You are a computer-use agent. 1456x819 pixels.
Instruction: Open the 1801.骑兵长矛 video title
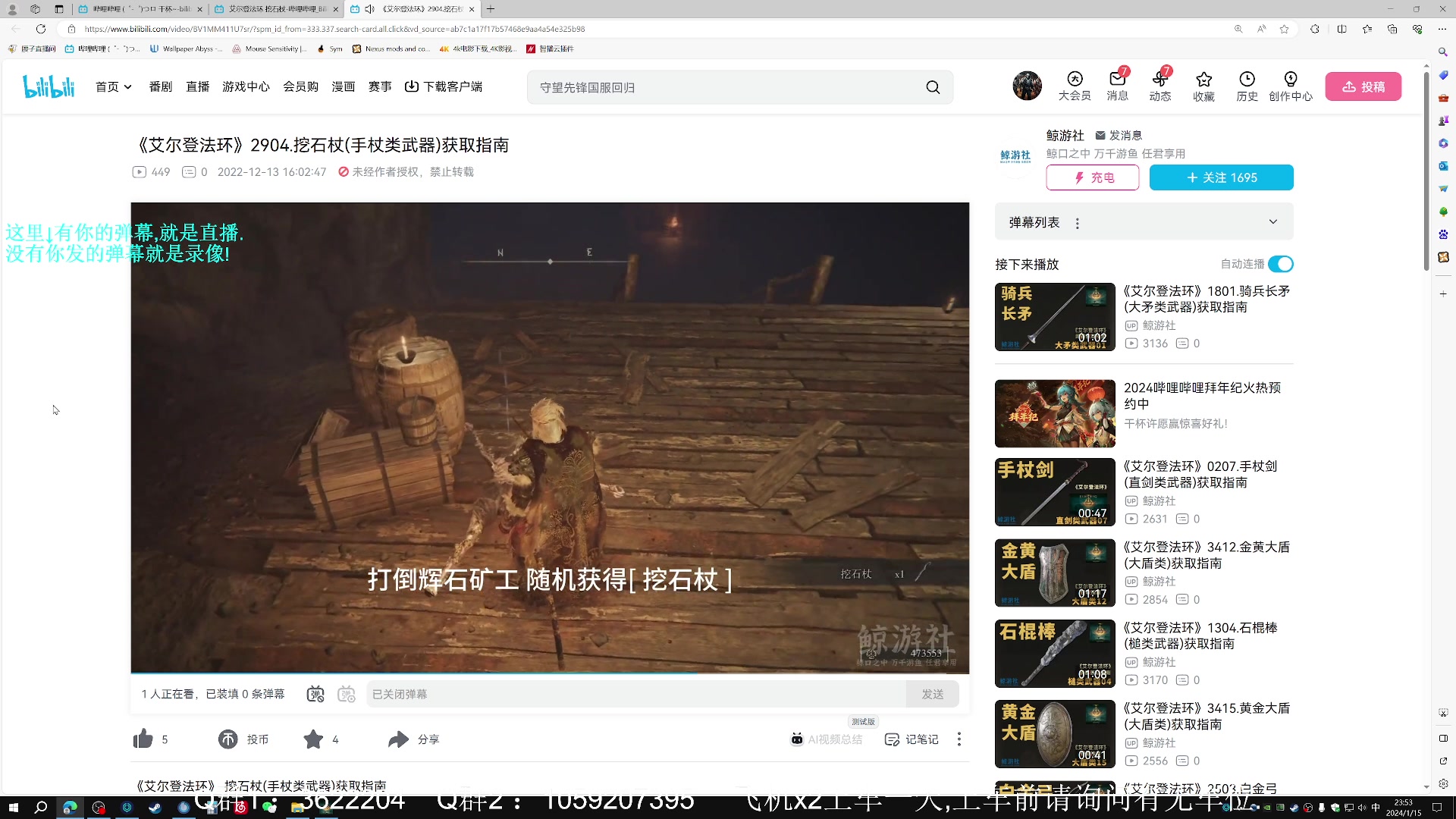point(1207,299)
